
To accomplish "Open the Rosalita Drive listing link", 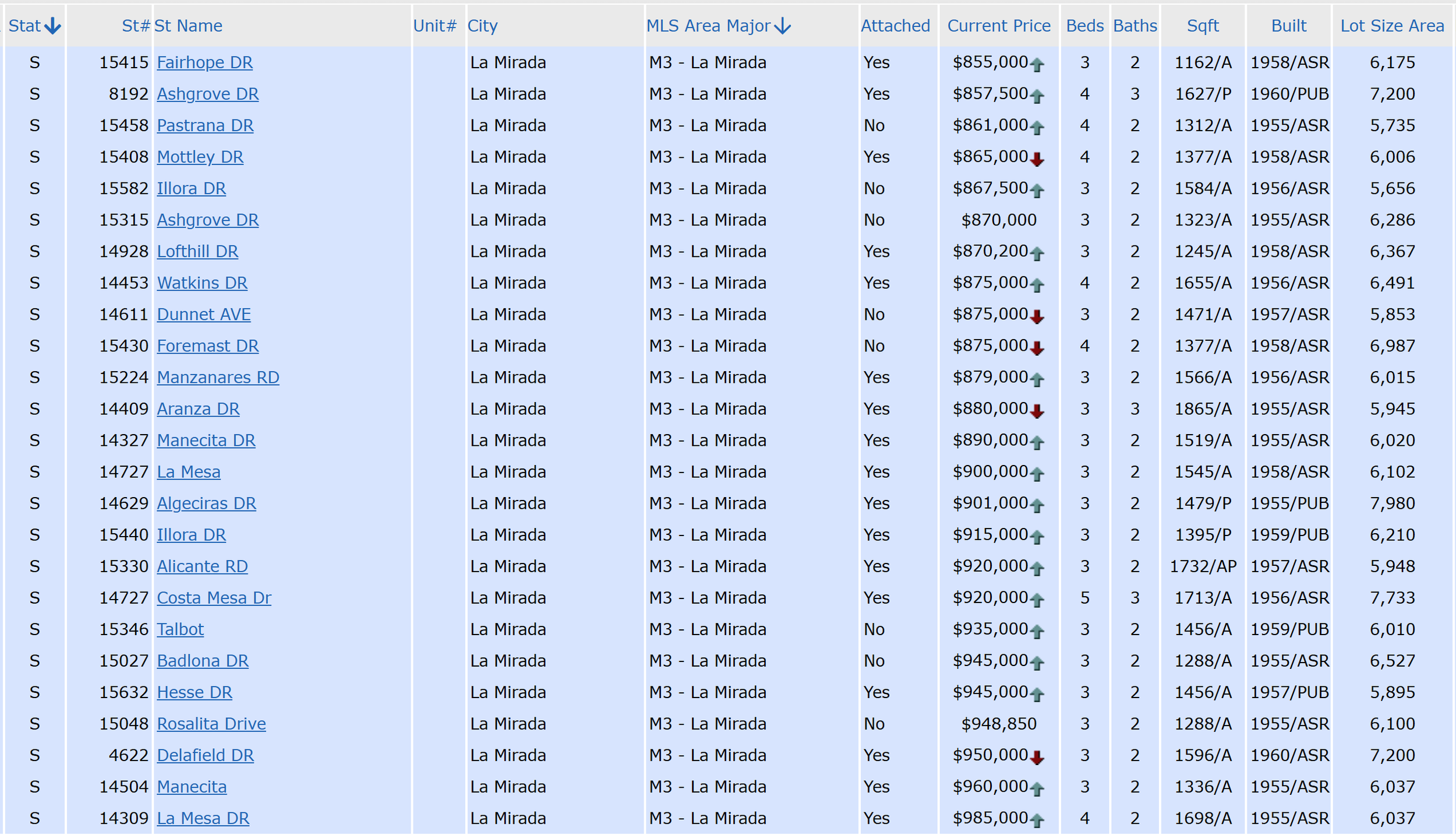I will click(x=211, y=724).
